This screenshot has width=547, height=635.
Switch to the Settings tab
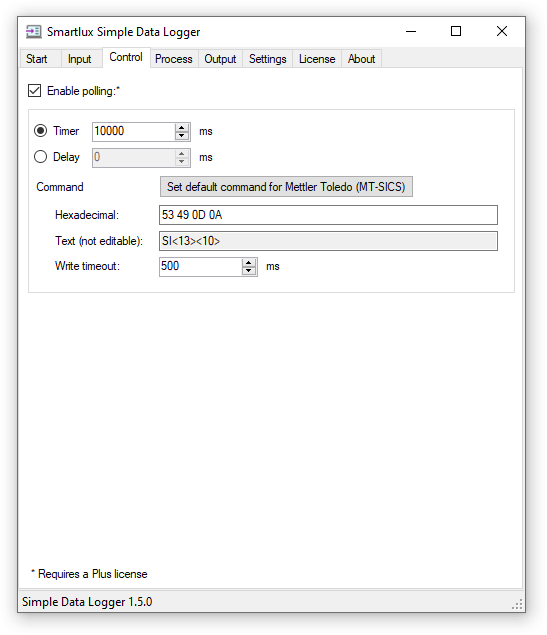pos(268,59)
